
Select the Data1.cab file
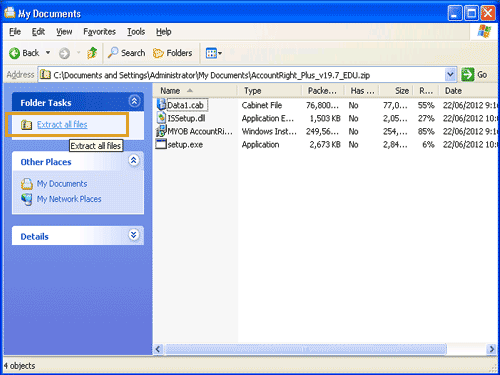tap(186, 105)
